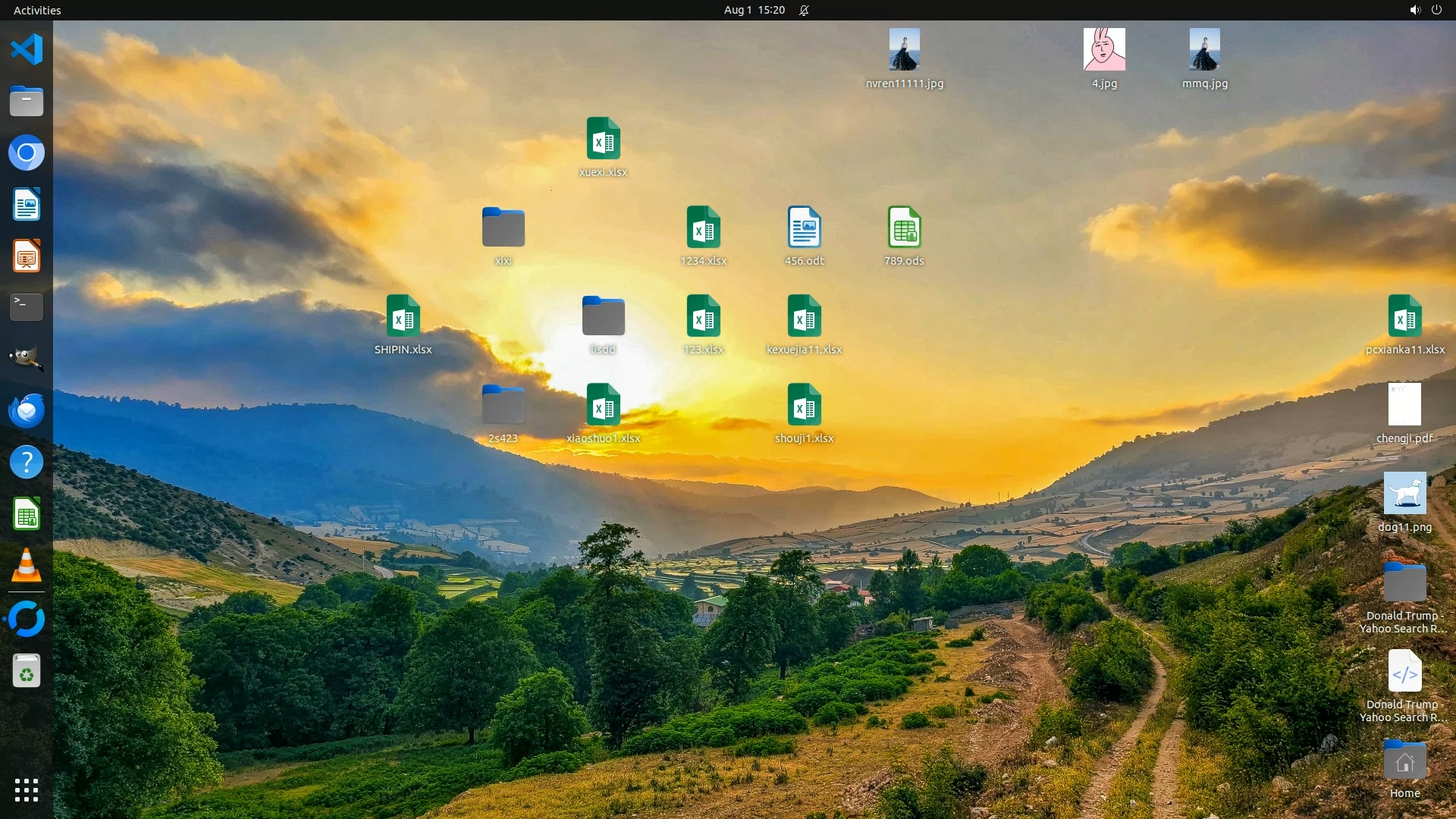The width and height of the screenshot is (1456, 819).
Task: Select the dog11.png image thumbnail
Action: tap(1404, 494)
